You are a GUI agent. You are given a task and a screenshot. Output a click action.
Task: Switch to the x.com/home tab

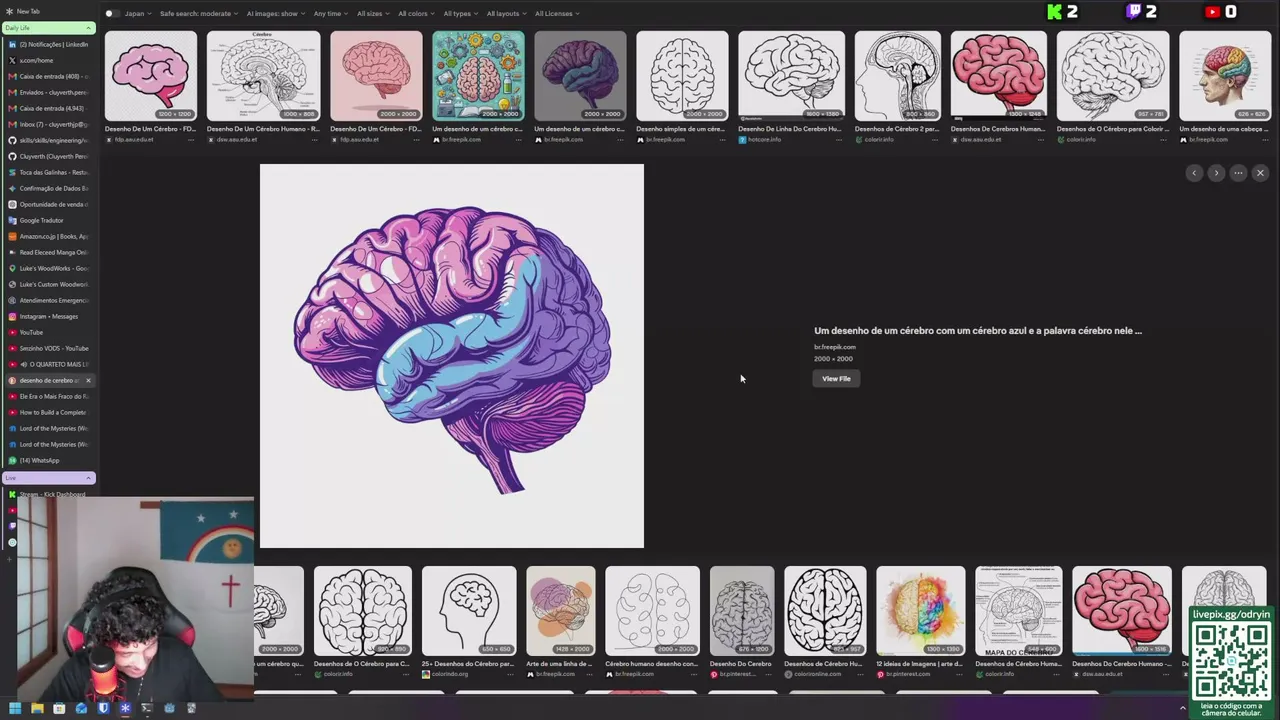point(50,60)
